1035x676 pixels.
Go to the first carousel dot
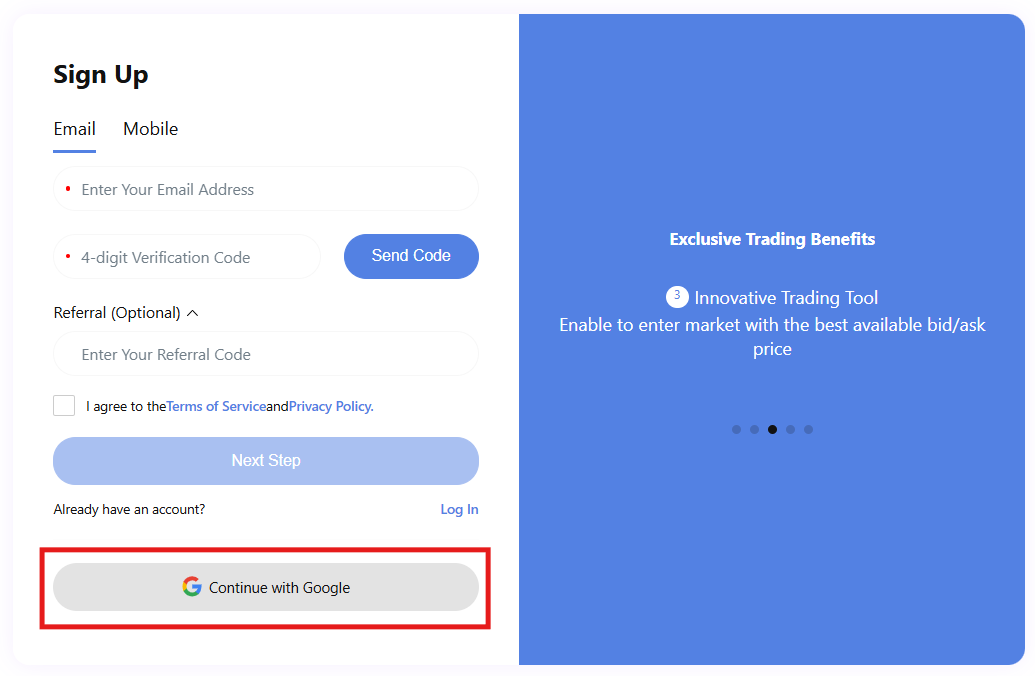pyautogui.click(x=737, y=430)
